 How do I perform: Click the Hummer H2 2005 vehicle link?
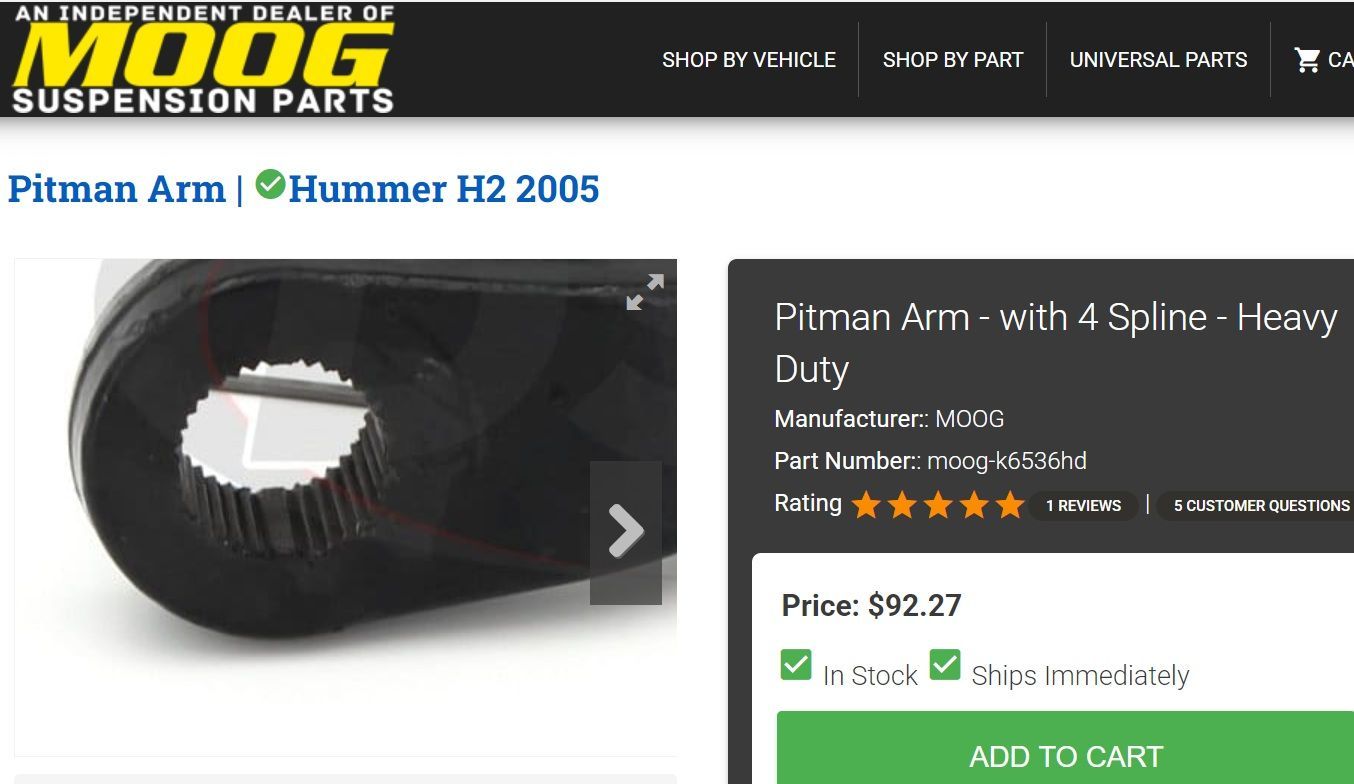pyautogui.click(x=444, y=188)
